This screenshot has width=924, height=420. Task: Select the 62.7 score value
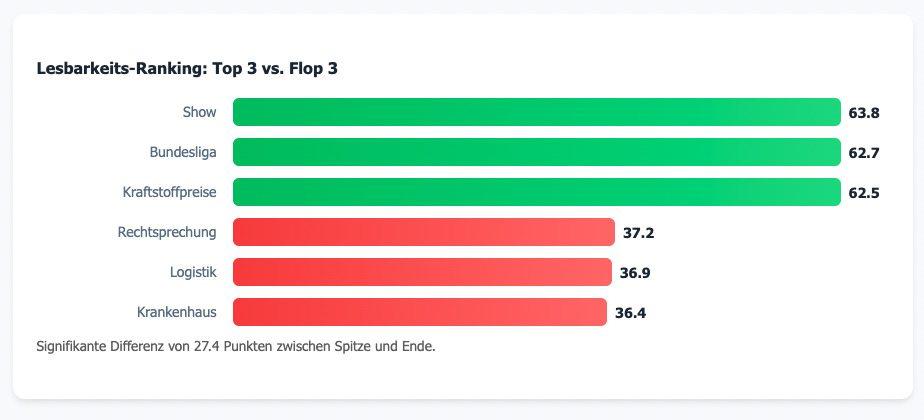(863, 153)
